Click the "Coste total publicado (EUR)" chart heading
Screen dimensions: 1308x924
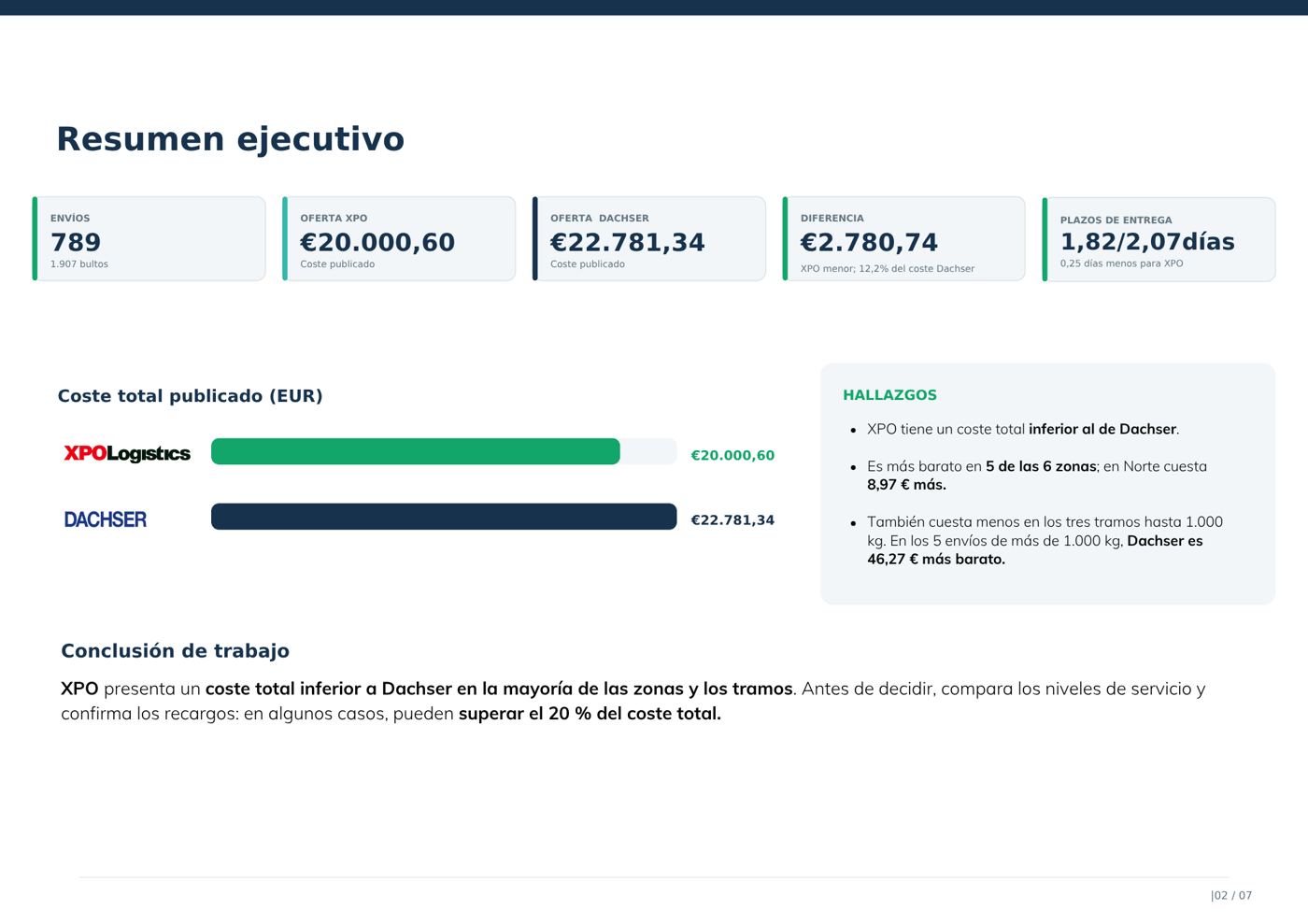191,396
